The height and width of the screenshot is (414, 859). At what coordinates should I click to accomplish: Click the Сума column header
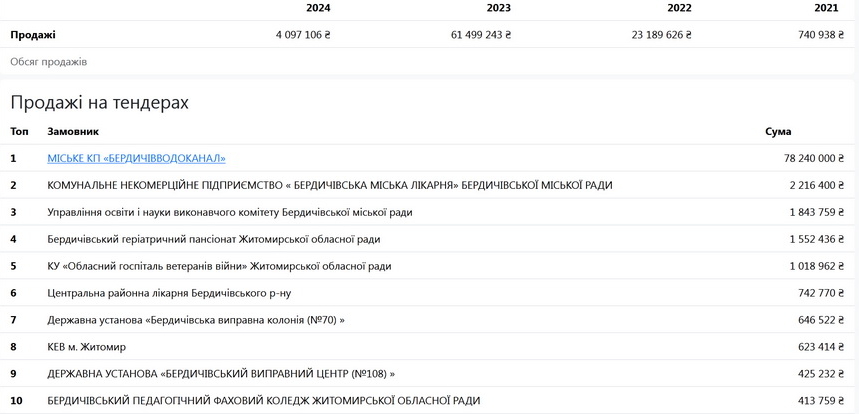[778, 131]
